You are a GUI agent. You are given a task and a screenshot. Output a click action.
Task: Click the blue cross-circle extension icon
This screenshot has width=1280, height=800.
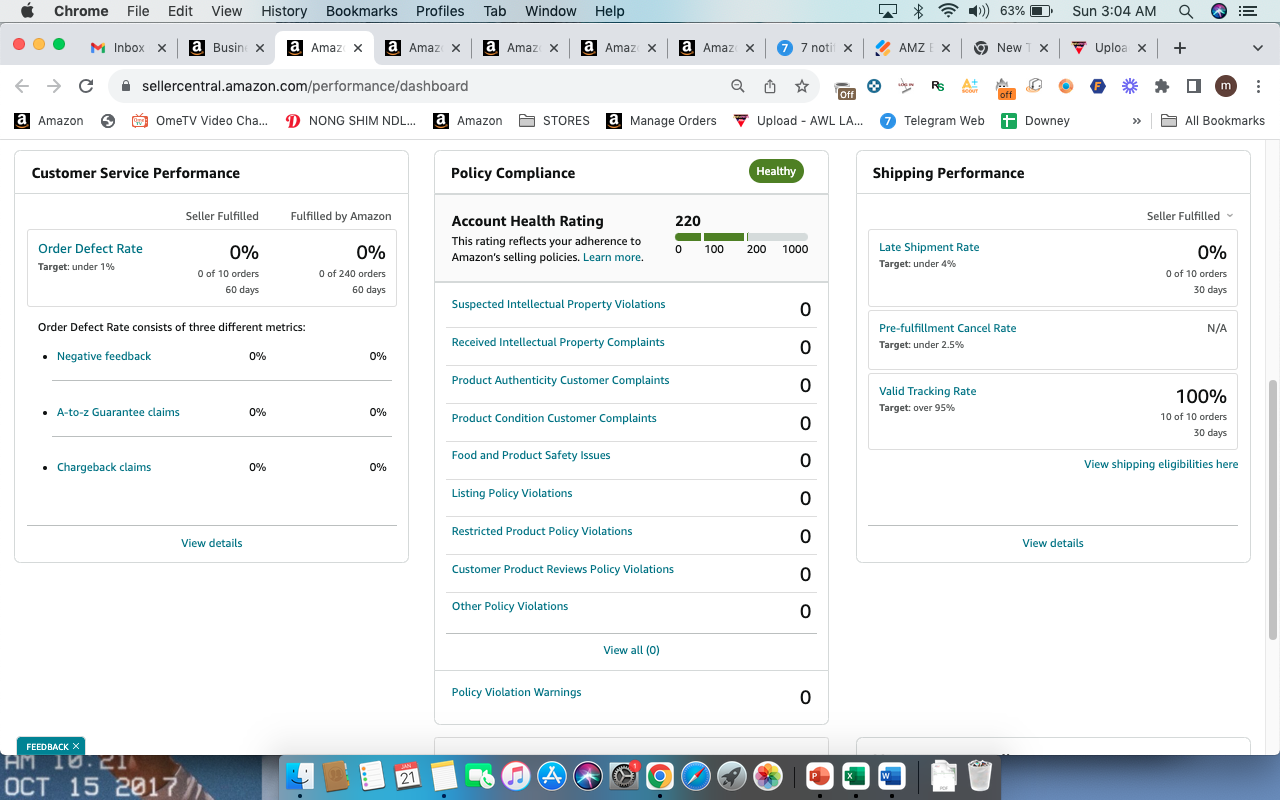click(x=874, y=86)
